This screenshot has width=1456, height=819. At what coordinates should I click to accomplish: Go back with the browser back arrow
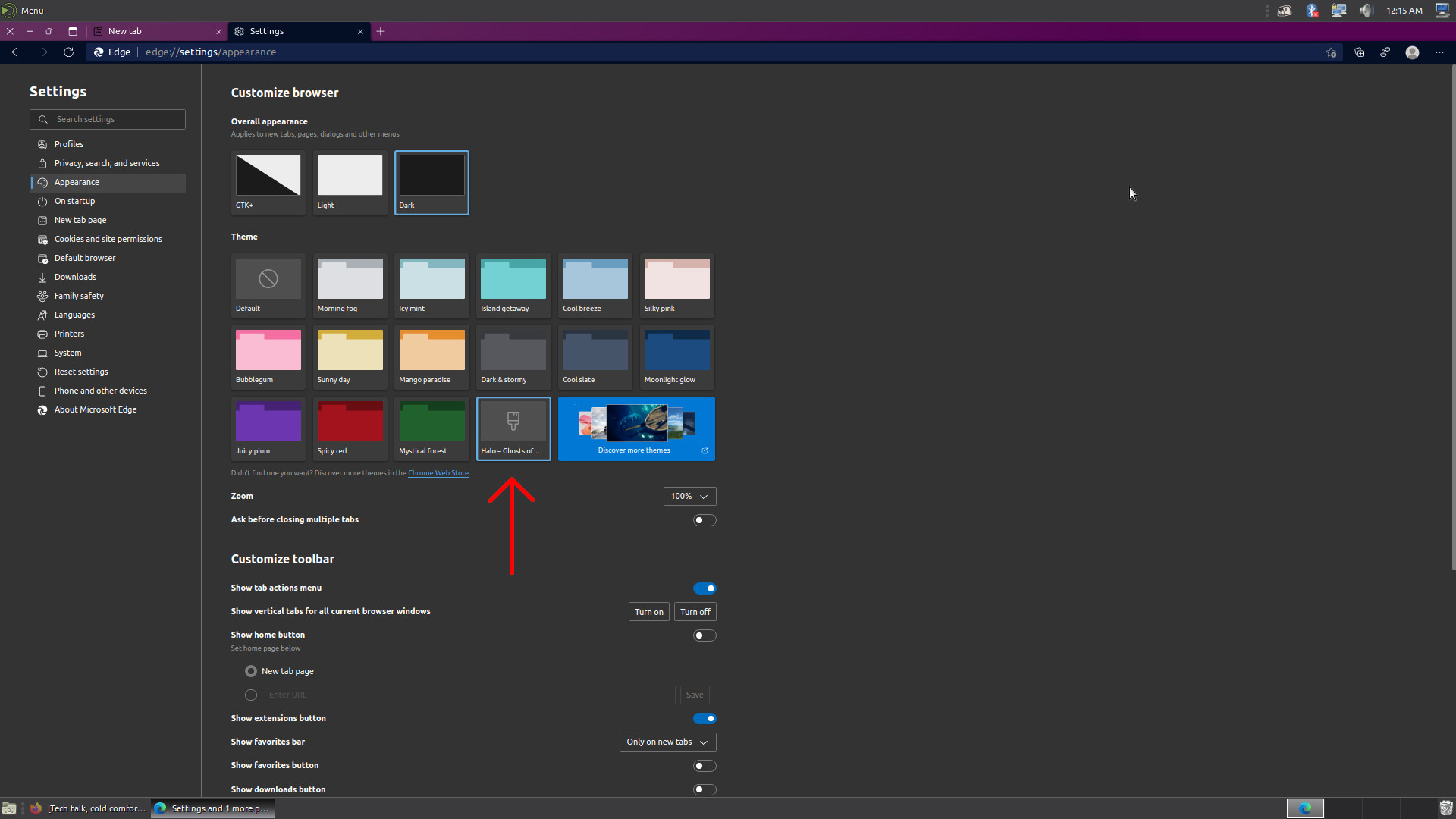click(x=16, y=52)
